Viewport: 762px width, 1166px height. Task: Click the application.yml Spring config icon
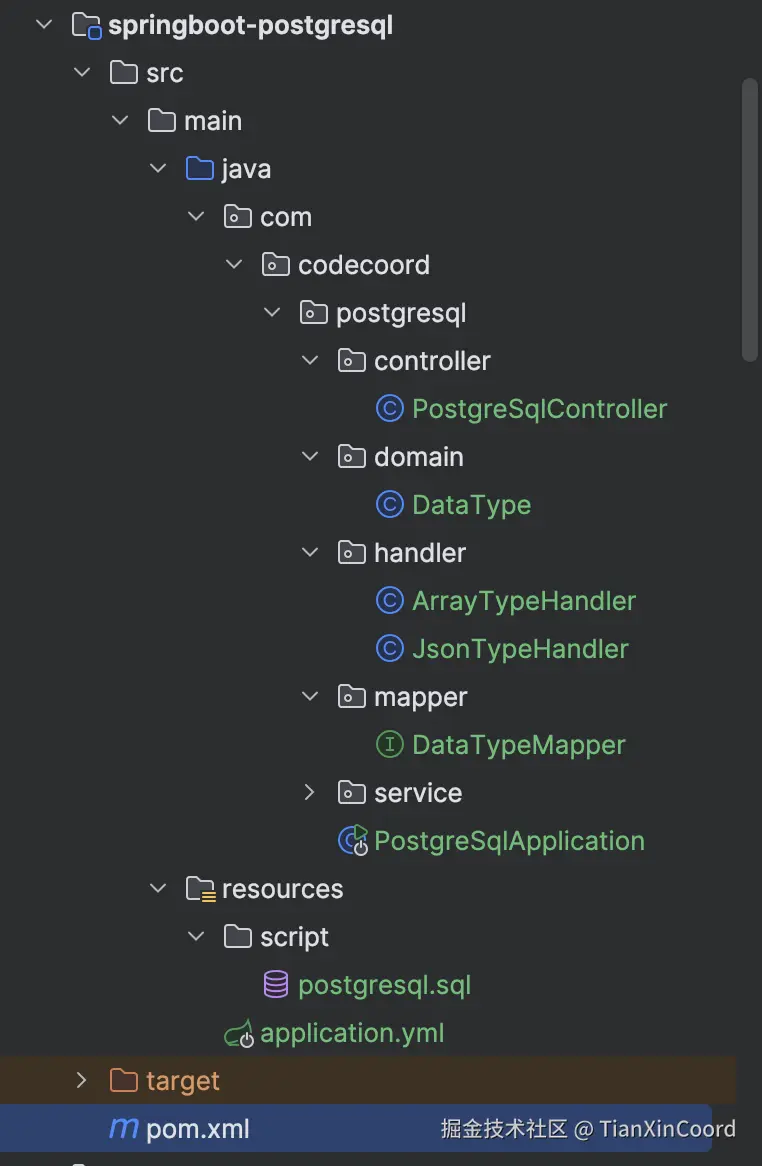(239, 1033)
